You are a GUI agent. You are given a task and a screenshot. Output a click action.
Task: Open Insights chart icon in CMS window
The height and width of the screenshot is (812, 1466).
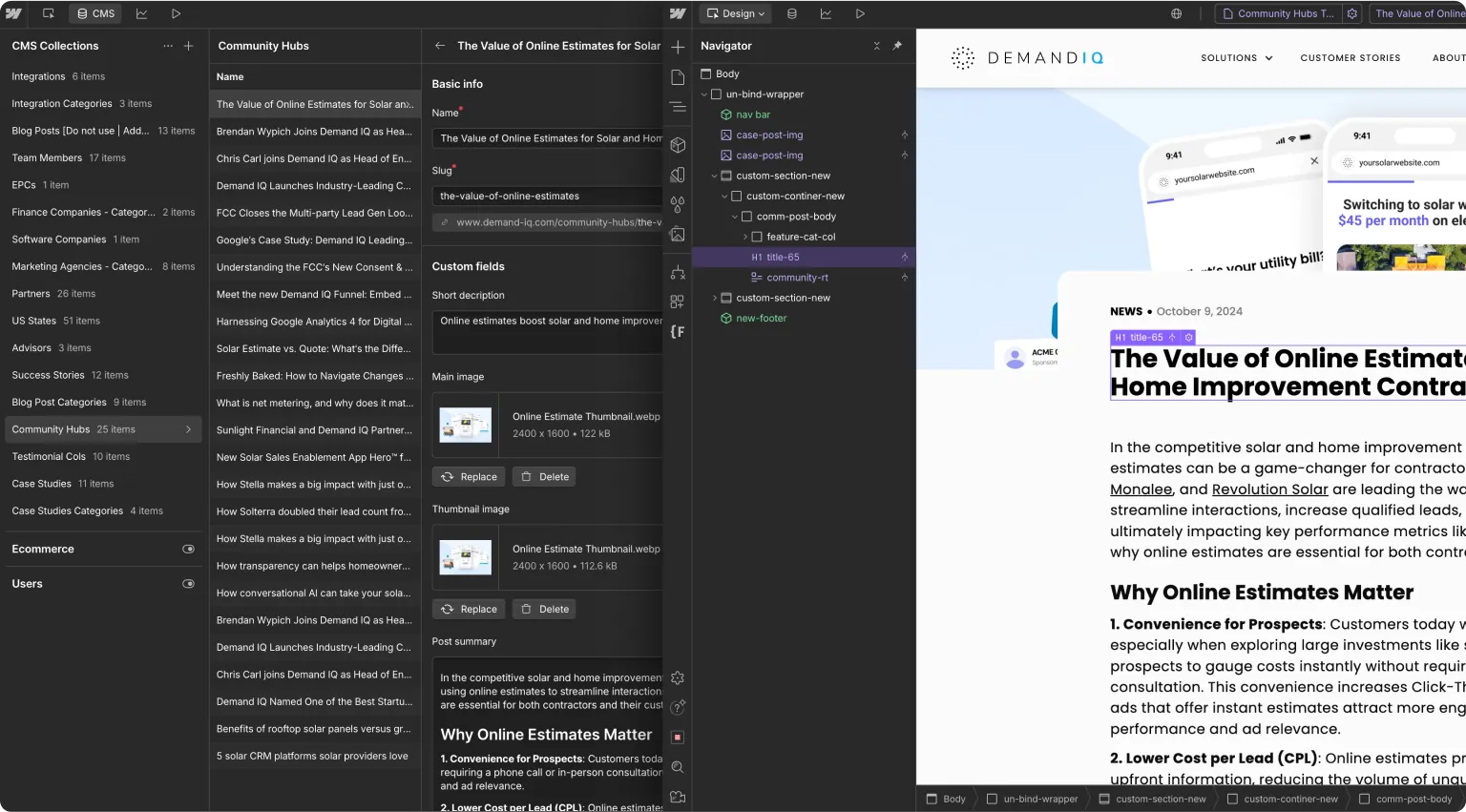(x=141, y=13)
